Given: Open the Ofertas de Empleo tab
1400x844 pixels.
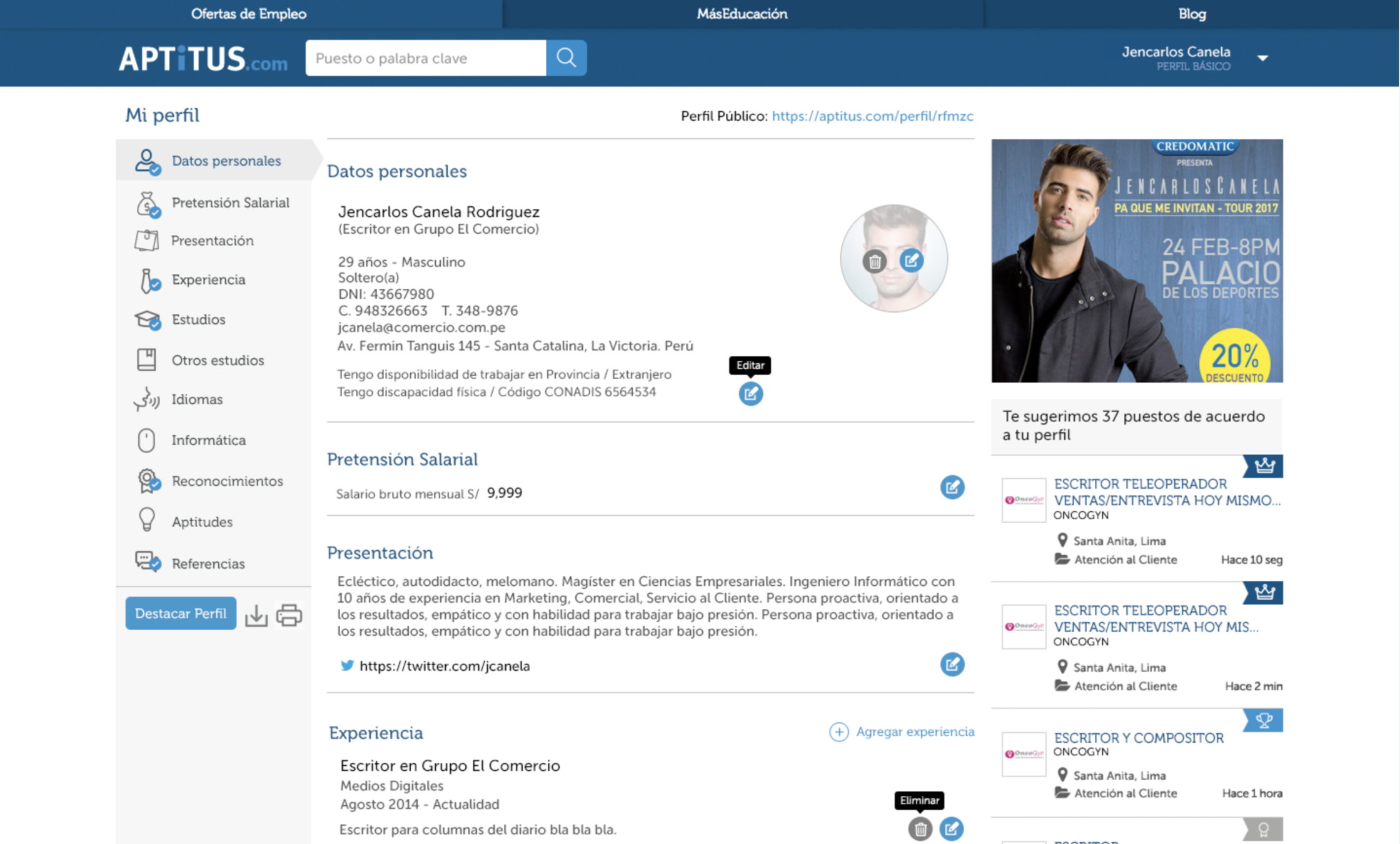Looking at the screenshot, I should point(249,14).
